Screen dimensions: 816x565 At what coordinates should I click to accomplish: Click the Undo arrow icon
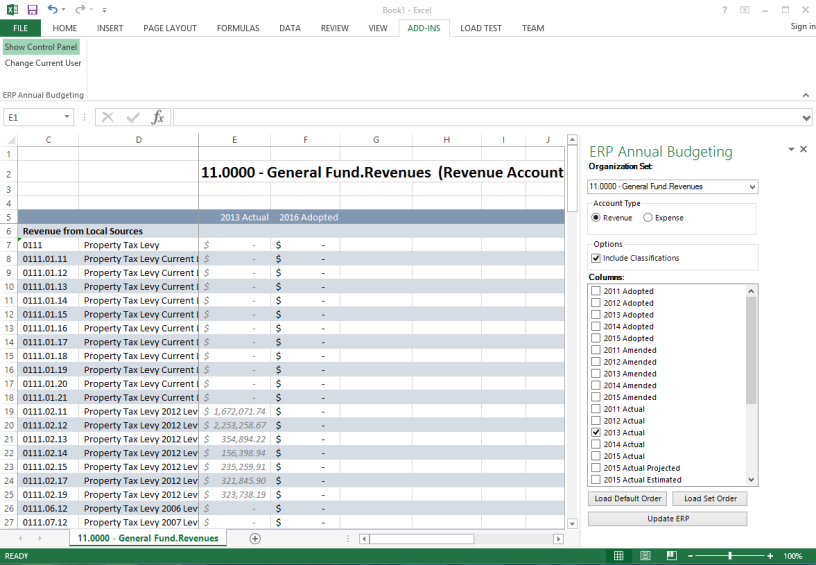[x=52, y=9]
